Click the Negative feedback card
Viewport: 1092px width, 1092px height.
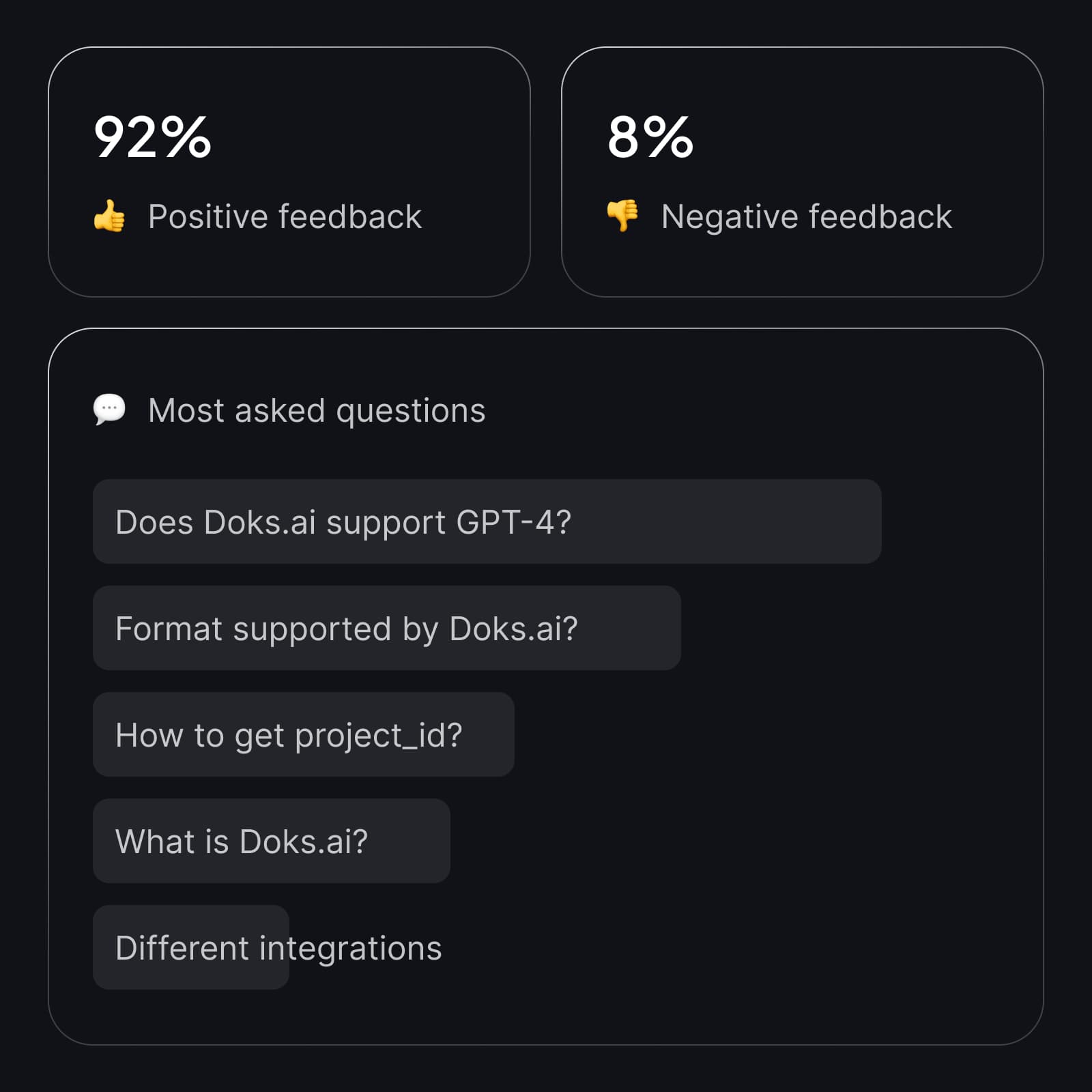click(x=803, y=172)
